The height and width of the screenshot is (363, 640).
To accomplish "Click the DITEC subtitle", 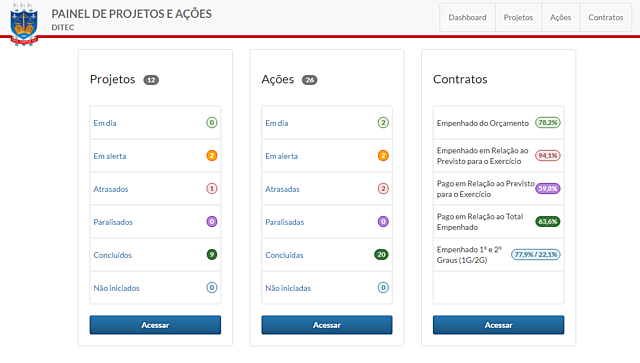I will (x=63, y=27).
